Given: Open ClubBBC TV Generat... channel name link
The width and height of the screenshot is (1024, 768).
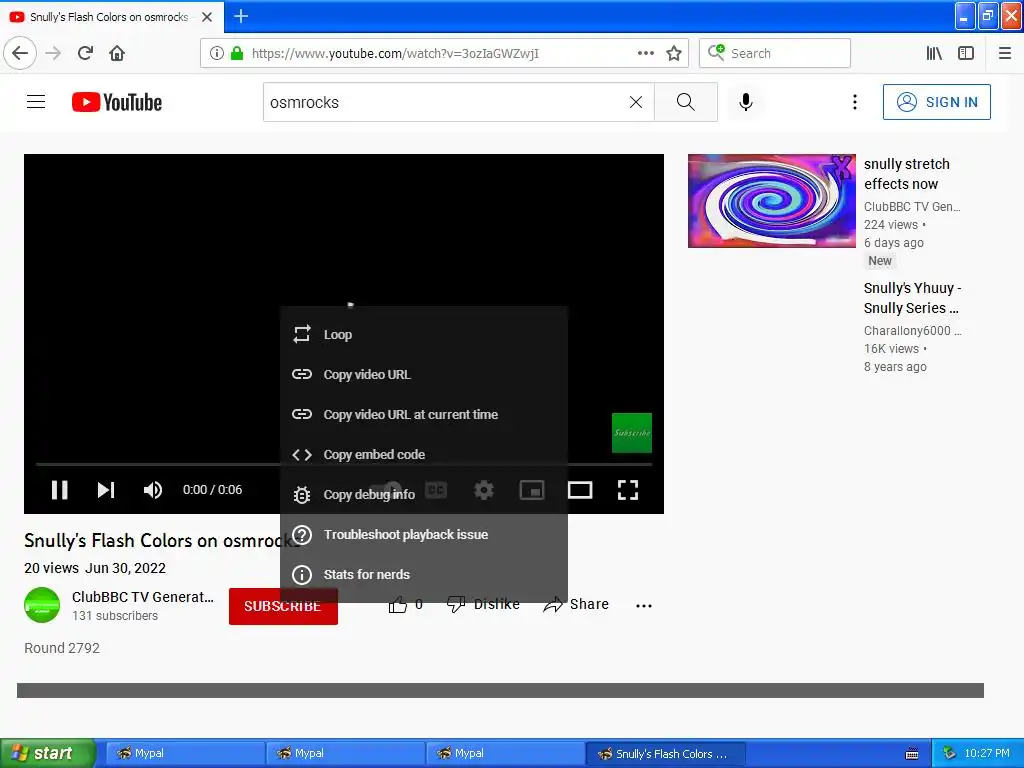Looking at the screenshot, I should [142, 597].
